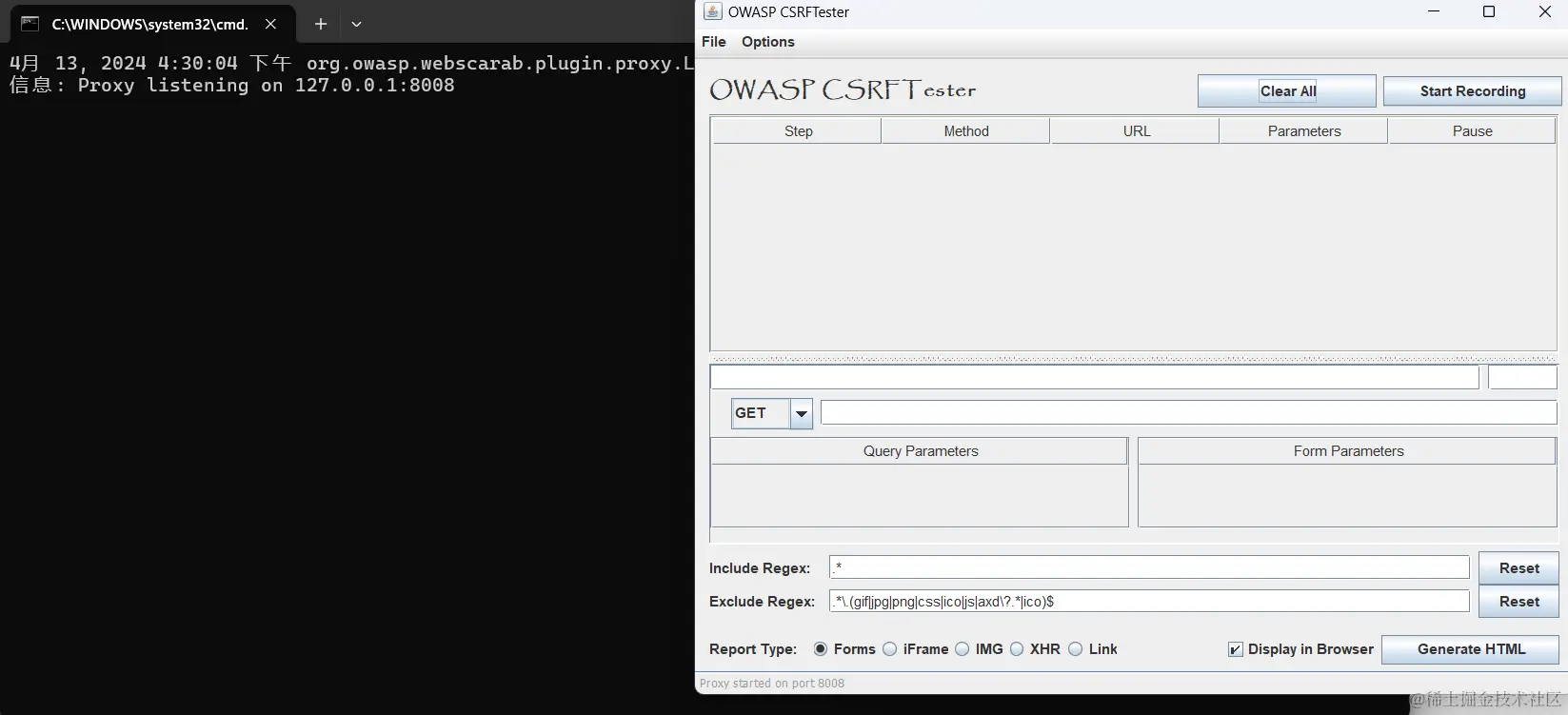Select the Link report type
The width and height of the screenshot is (1568, 715).
1076,649
